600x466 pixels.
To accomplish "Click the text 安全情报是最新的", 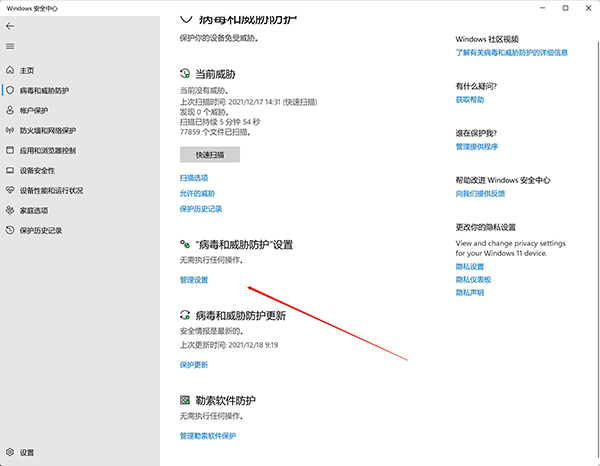I will [x=211, y=331].
